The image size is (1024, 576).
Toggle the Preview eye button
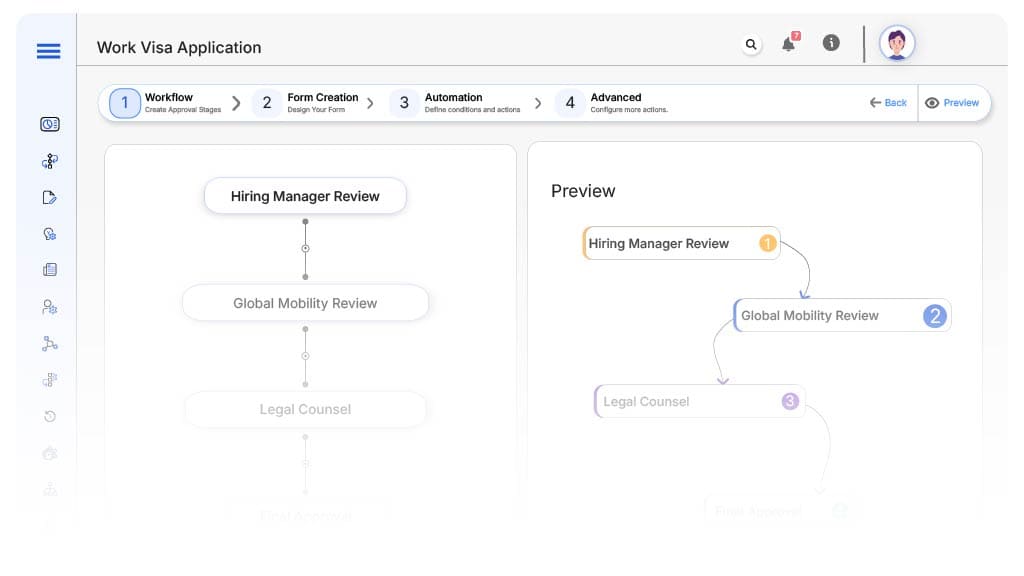(952, 103)
